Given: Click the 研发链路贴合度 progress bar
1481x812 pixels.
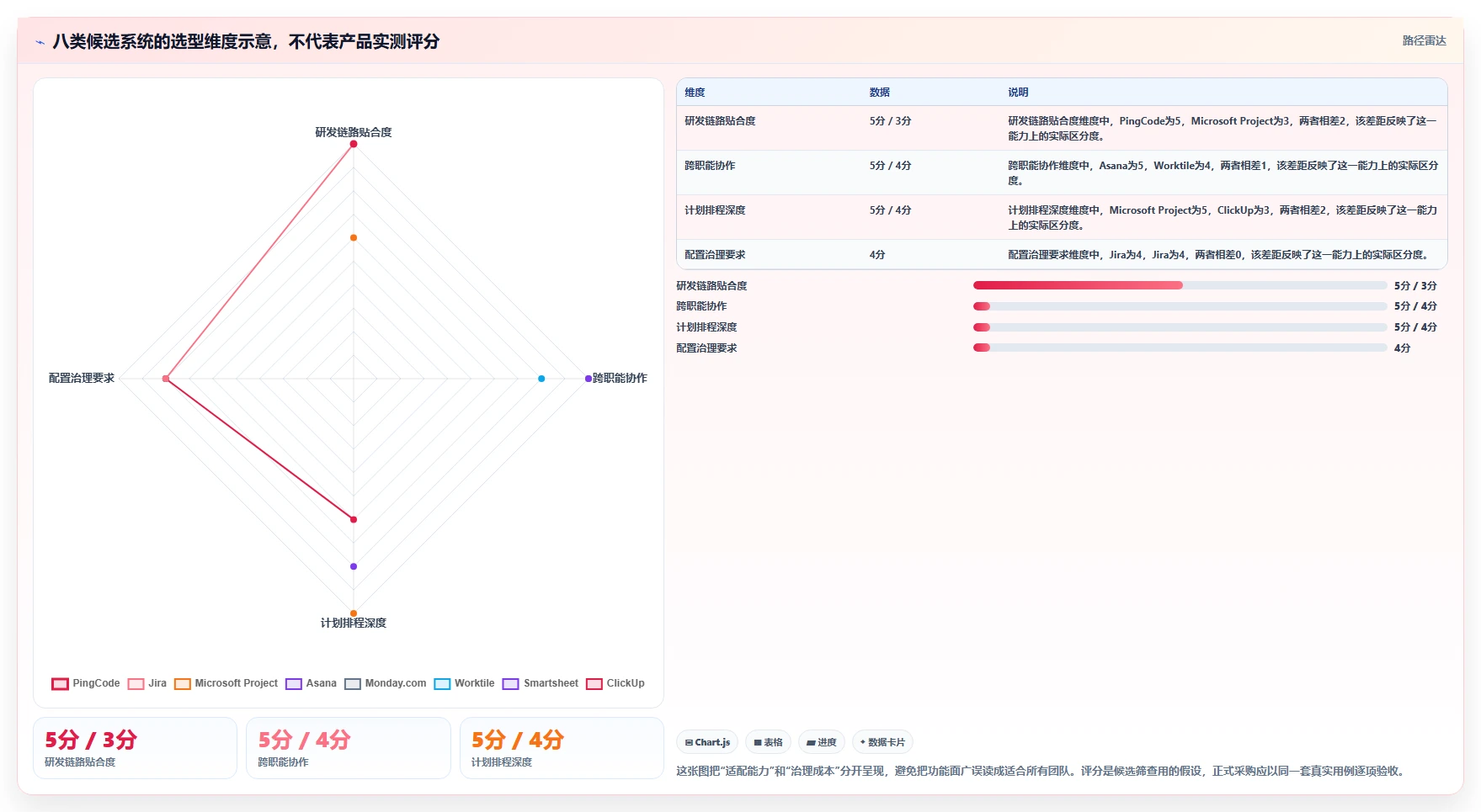Looking at the screenshot, I should (1180, 285).
